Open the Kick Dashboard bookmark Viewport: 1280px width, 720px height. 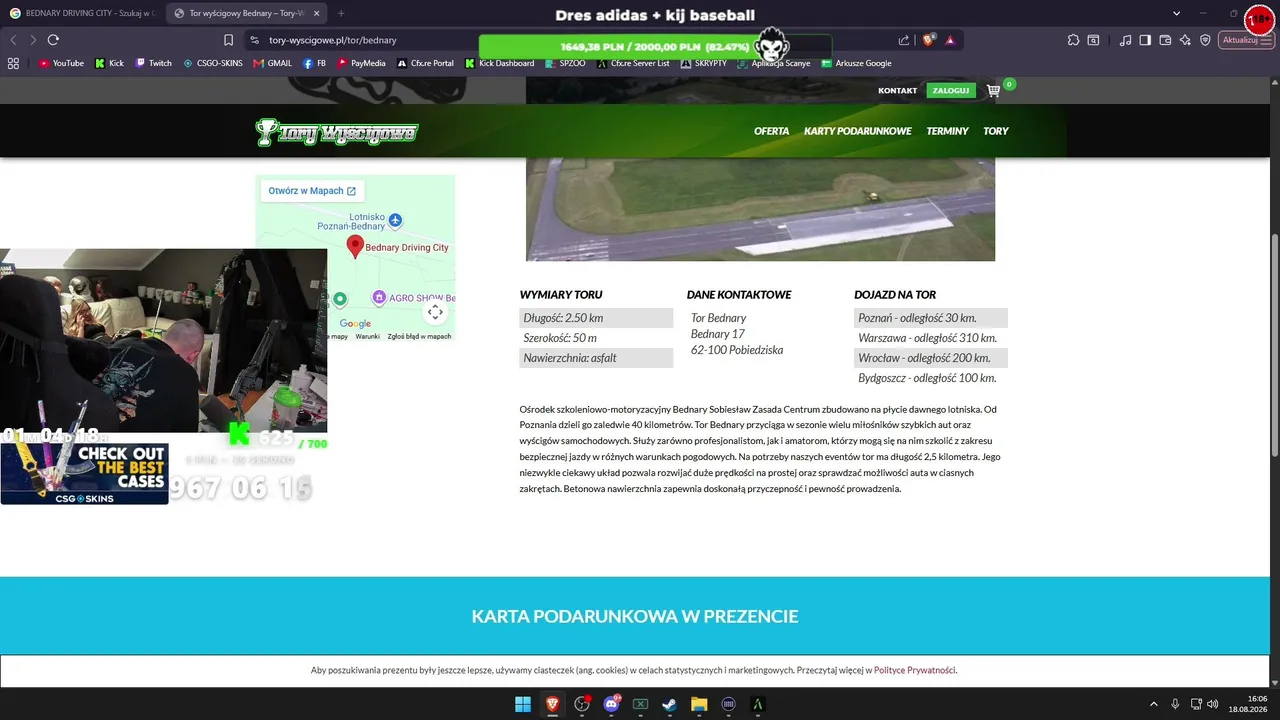500,63
